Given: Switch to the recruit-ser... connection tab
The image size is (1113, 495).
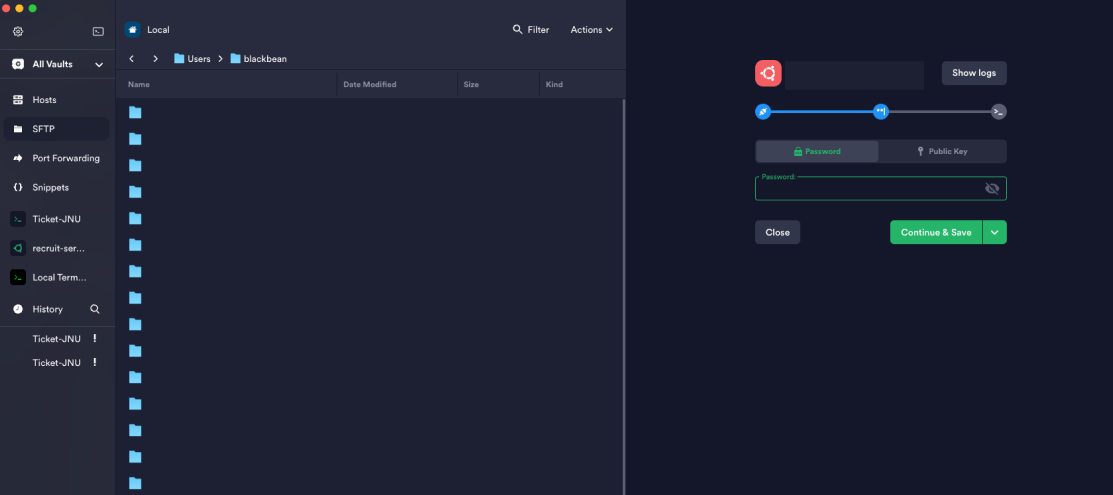Looking at the screenshot, I should click(x=57, y=249).
